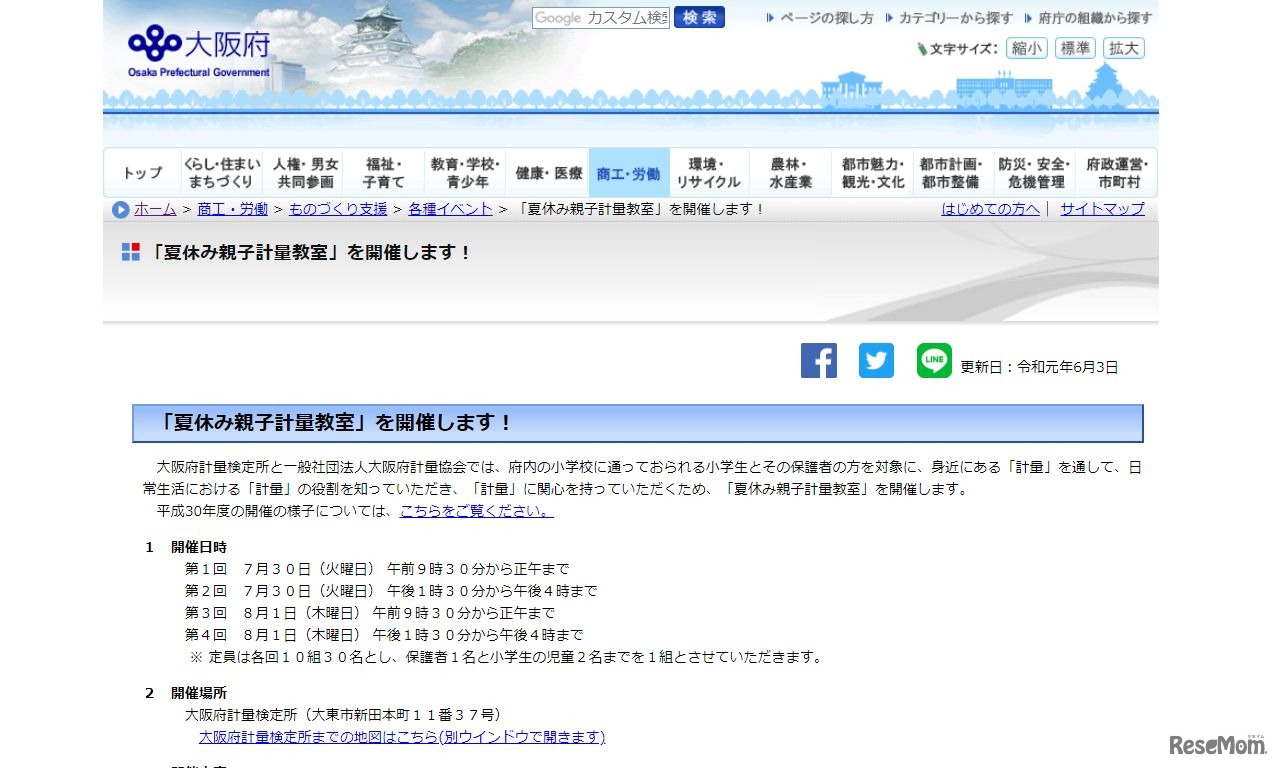1280x768 pixels.
Task: Click the 2 開催場所 heading
Action: pos(186,693)
